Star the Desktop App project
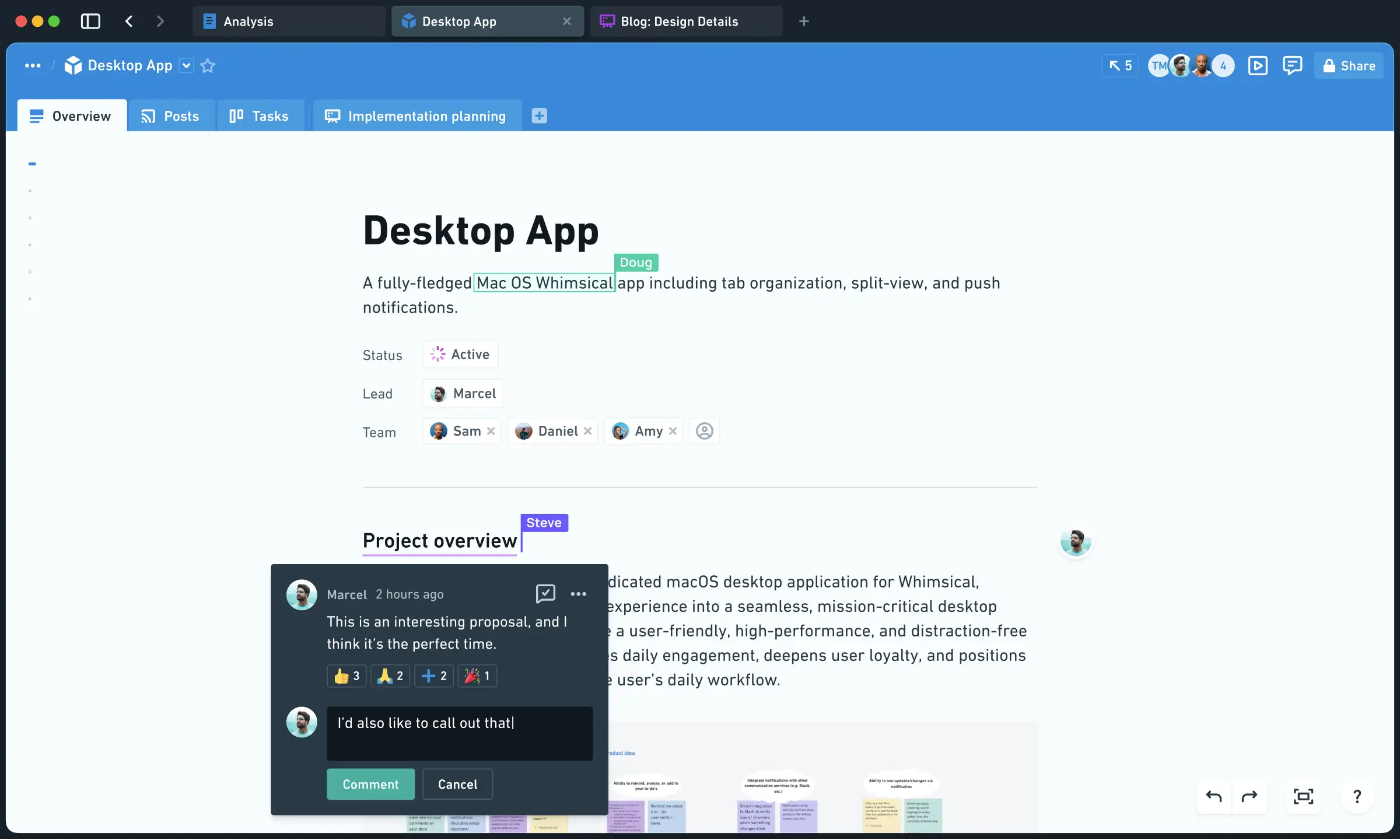The height and width of the screenshot is (840, 1400). (208, 66)
